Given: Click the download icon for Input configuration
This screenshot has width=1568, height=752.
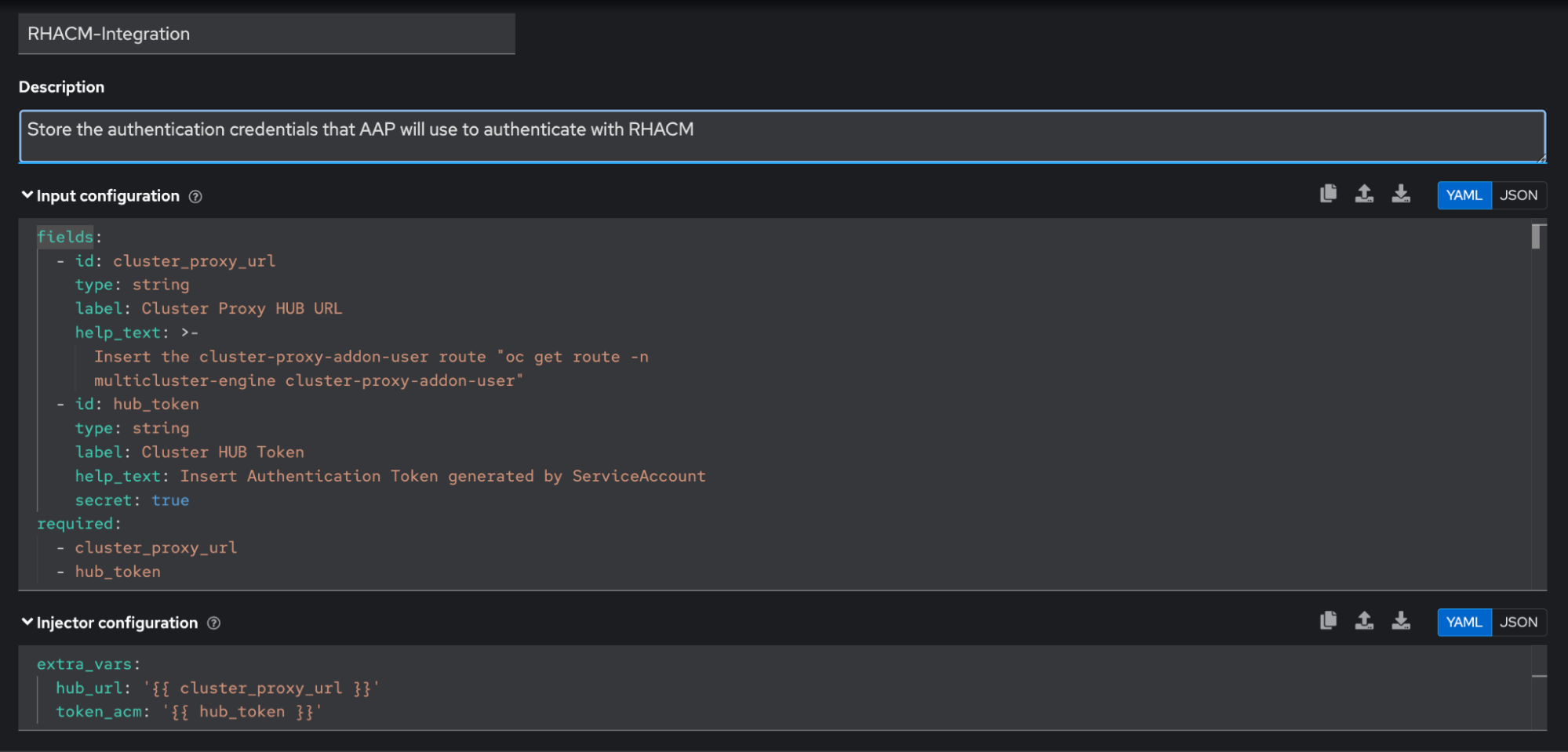Looking at the screenshot, I should pyautogui.click(x=1401, y=194).
